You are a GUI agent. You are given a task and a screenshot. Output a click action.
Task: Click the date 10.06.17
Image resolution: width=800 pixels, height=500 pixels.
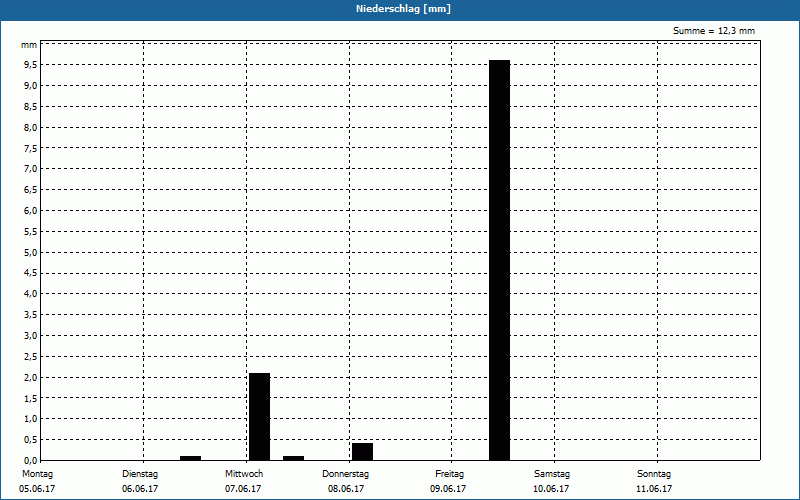(x=551, y=489)
